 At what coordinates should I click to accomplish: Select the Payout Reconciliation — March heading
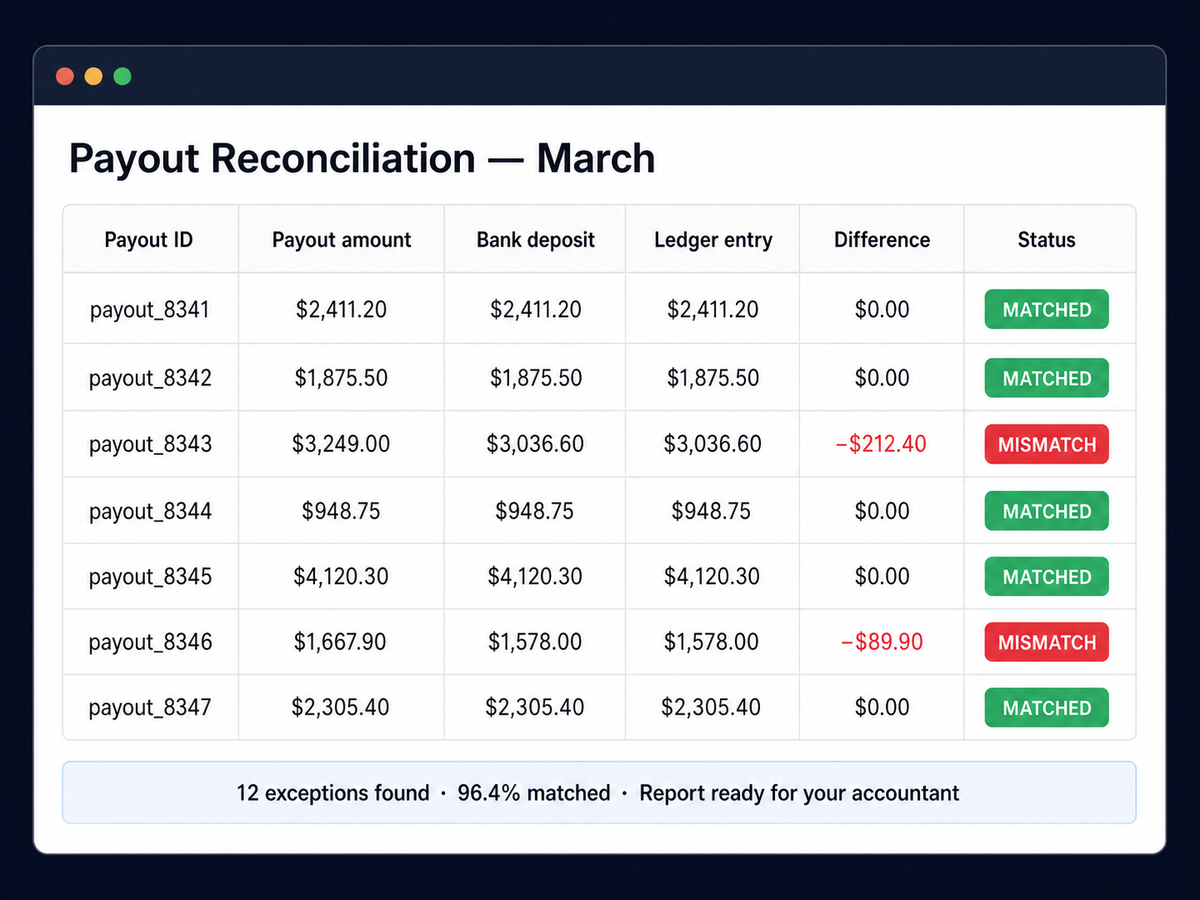[362, 158]
